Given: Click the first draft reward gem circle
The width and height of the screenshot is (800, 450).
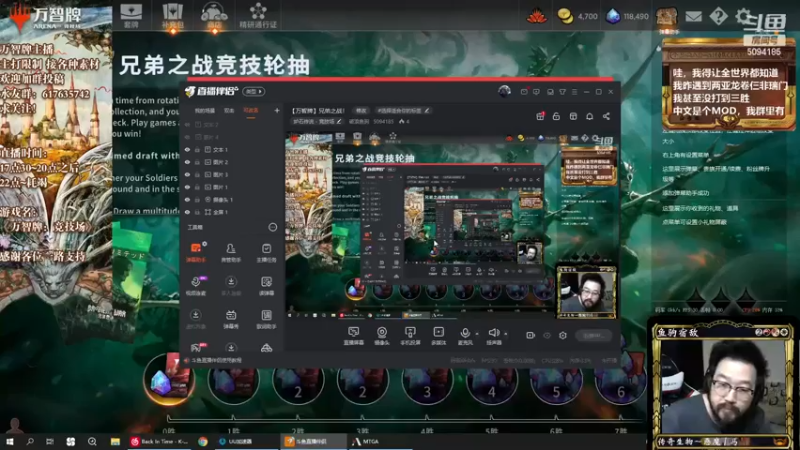Looking at the screenshot, I should tap(168, 380).
